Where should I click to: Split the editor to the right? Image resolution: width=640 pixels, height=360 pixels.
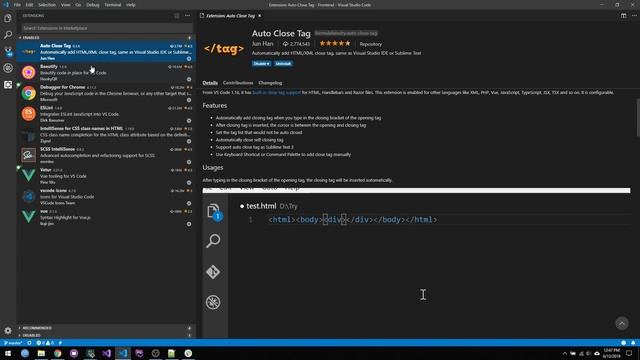pyautogui.click(x=623, y=16)
